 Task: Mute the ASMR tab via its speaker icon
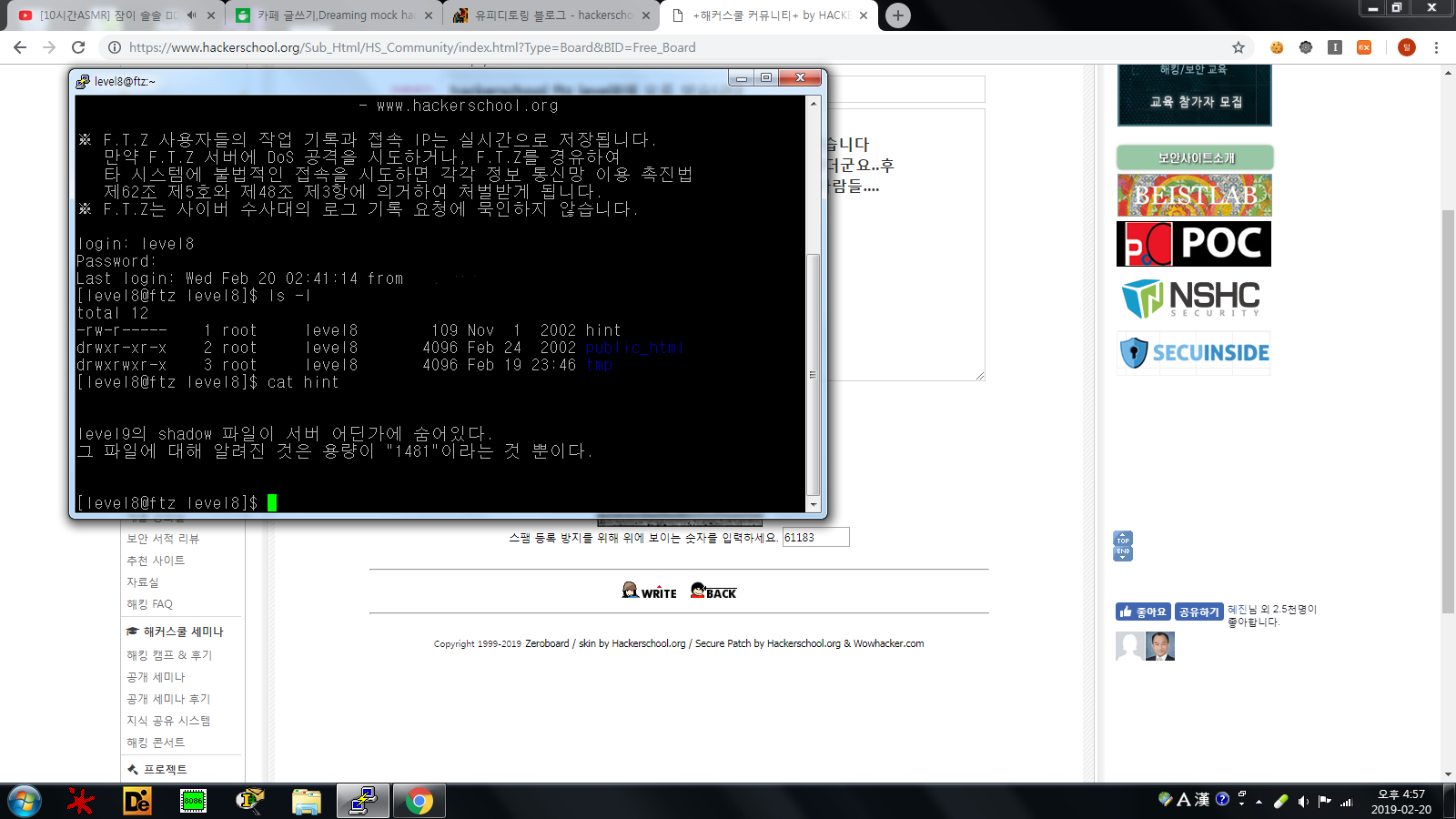(x=191, y=15)
